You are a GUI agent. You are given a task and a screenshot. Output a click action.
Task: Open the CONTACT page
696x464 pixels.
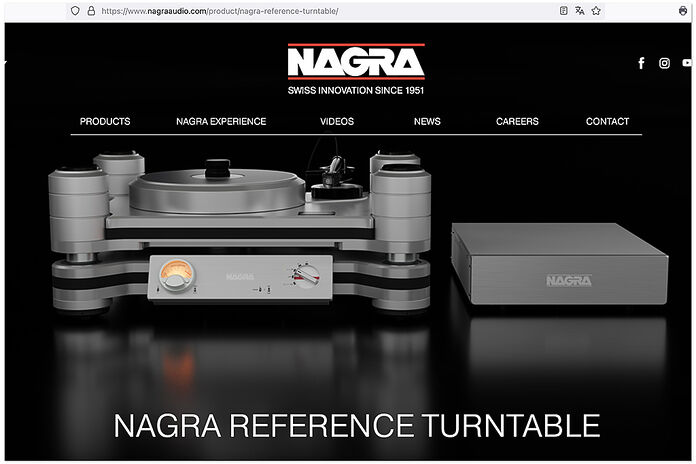[x=607, y=121]
